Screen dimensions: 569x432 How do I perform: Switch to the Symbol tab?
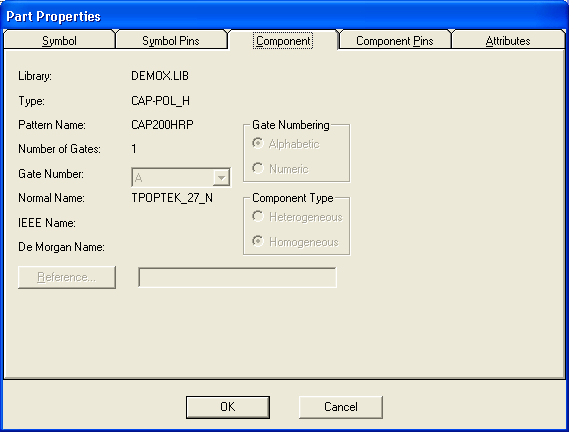59,40
